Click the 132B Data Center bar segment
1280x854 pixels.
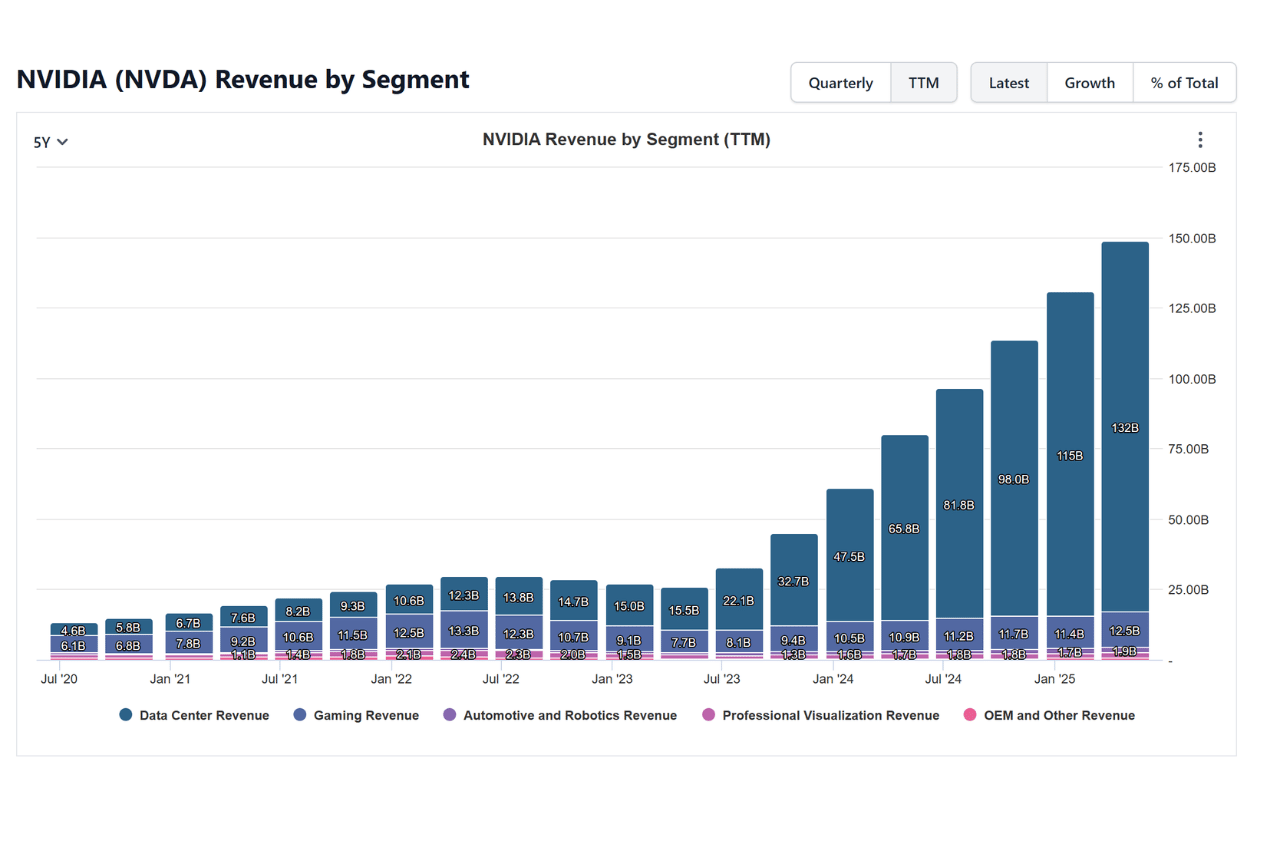(1125, 427)
